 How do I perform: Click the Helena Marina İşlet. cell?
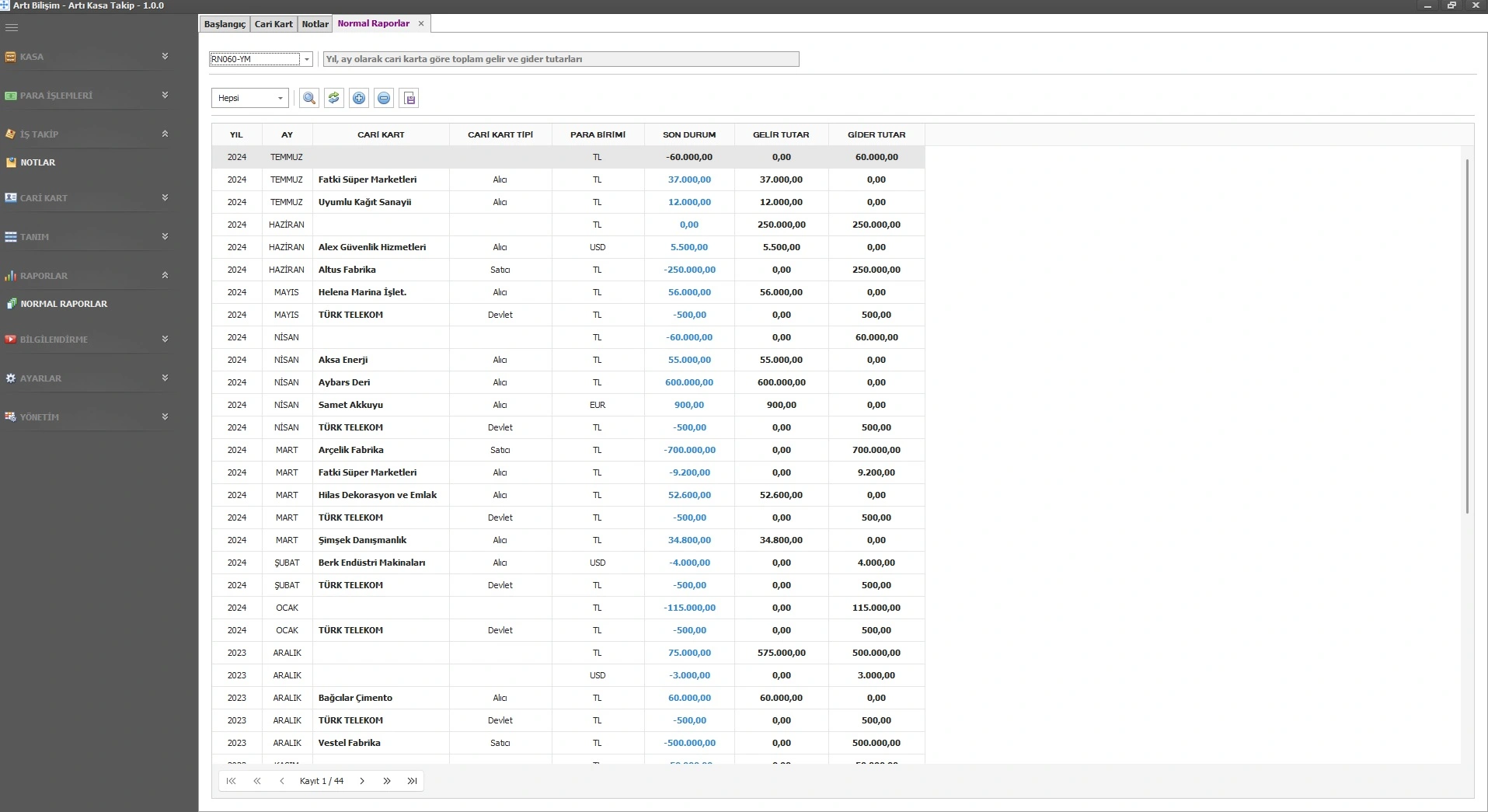click(381, 292)
